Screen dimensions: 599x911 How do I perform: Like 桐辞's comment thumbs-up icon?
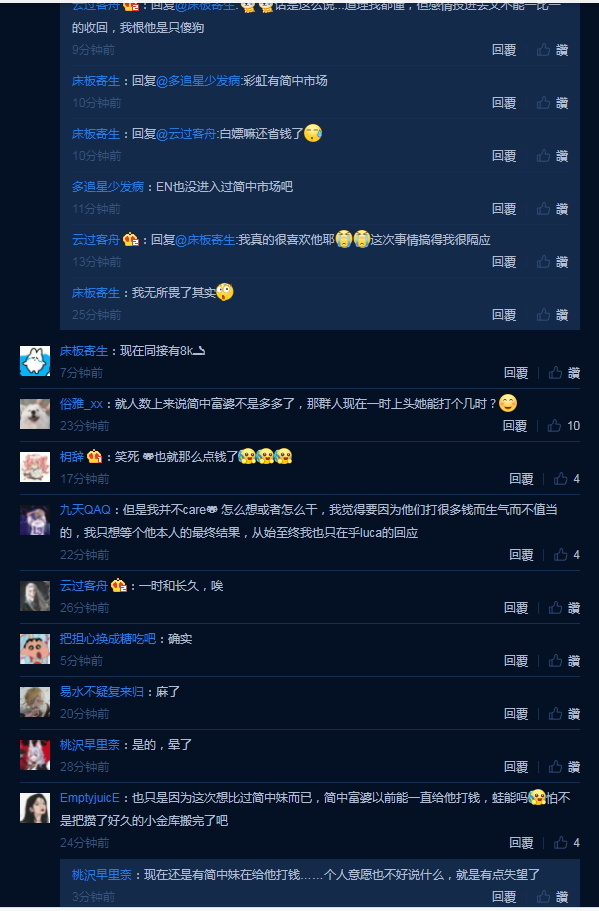(x=560, y=479)
